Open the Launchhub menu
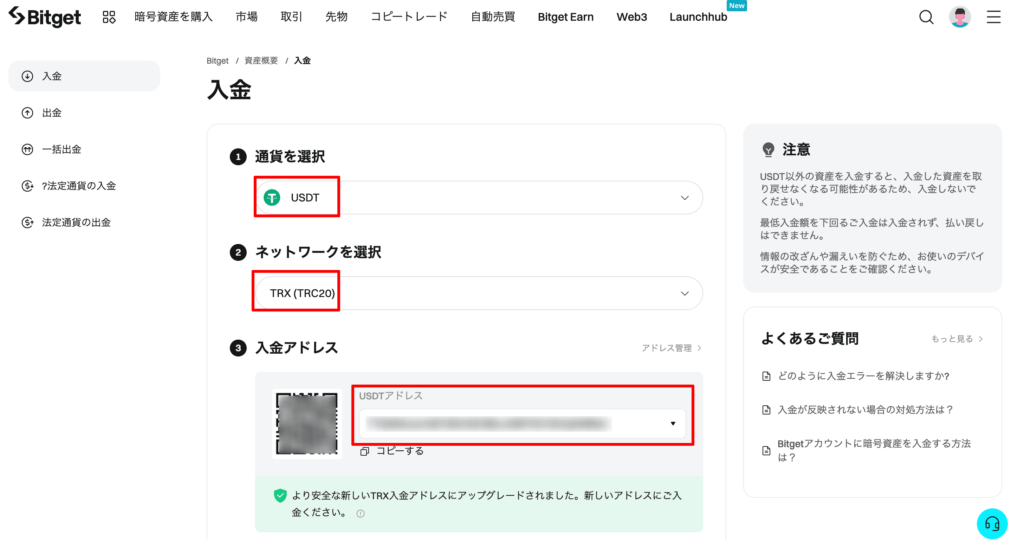This screenshot has width=1024, height=540. 698,17
